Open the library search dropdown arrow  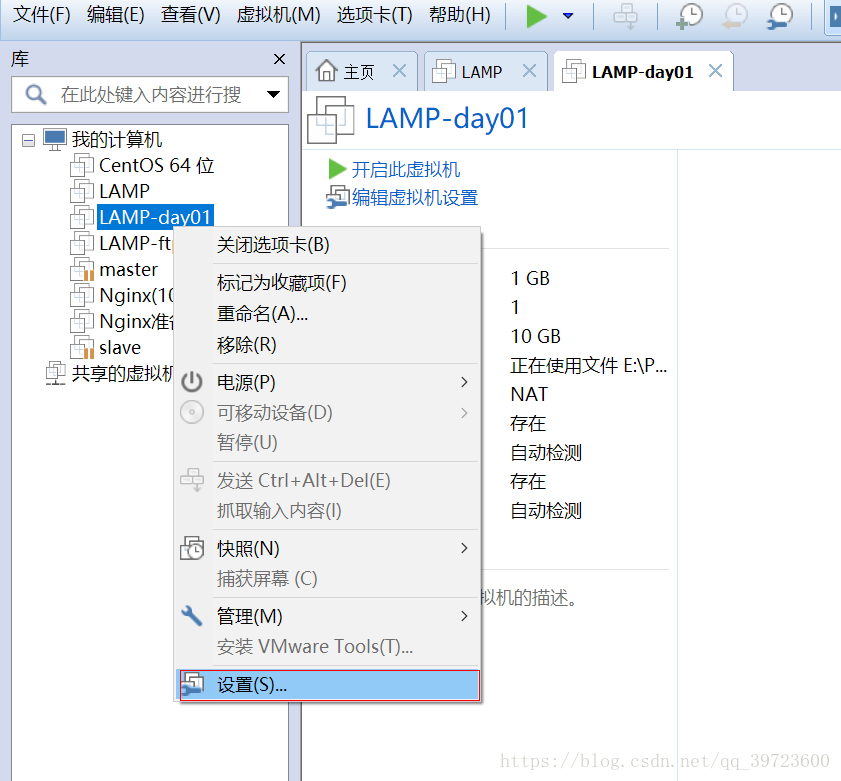click(x=274, y=94)
